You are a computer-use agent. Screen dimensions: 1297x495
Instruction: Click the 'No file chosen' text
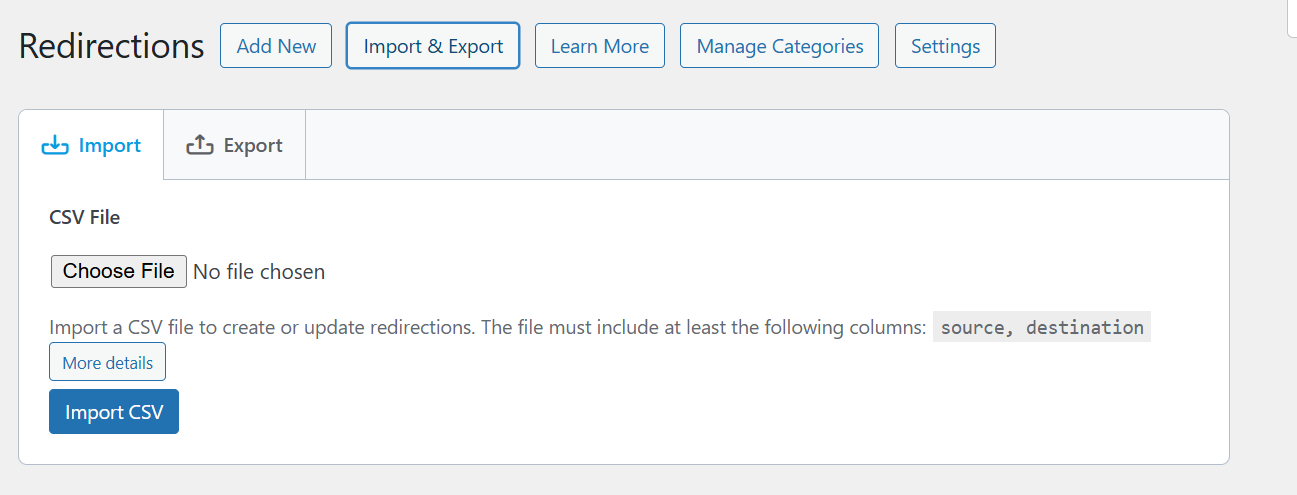(x=259, y=272)
